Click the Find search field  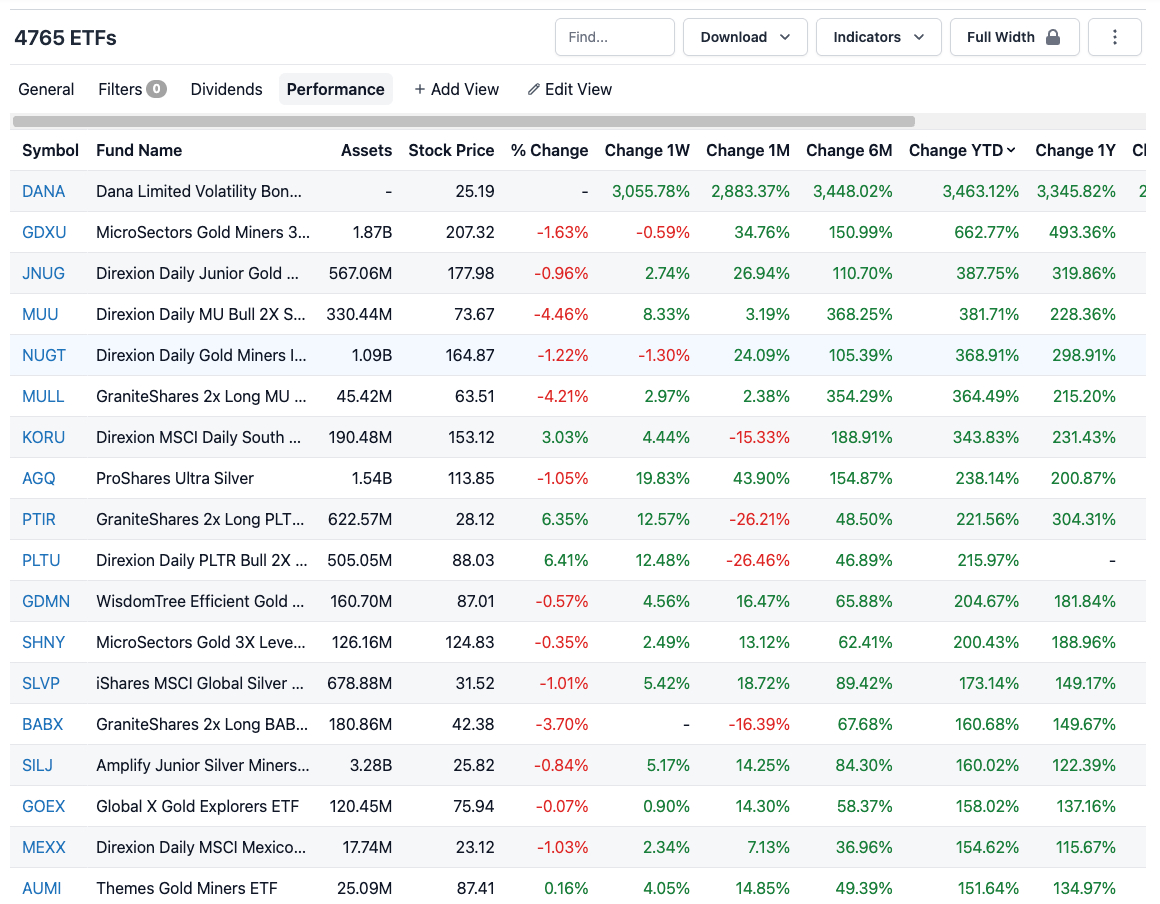614,37
